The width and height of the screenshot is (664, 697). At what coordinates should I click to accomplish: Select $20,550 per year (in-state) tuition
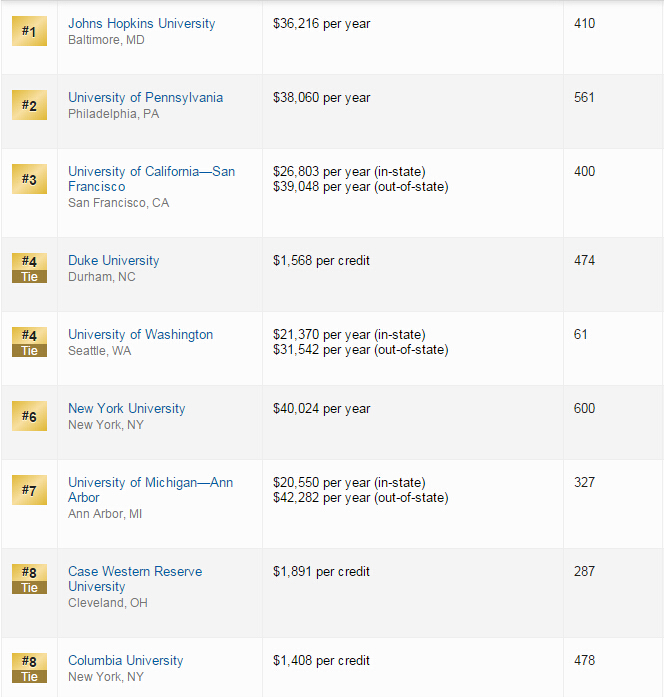pos(349,483)
